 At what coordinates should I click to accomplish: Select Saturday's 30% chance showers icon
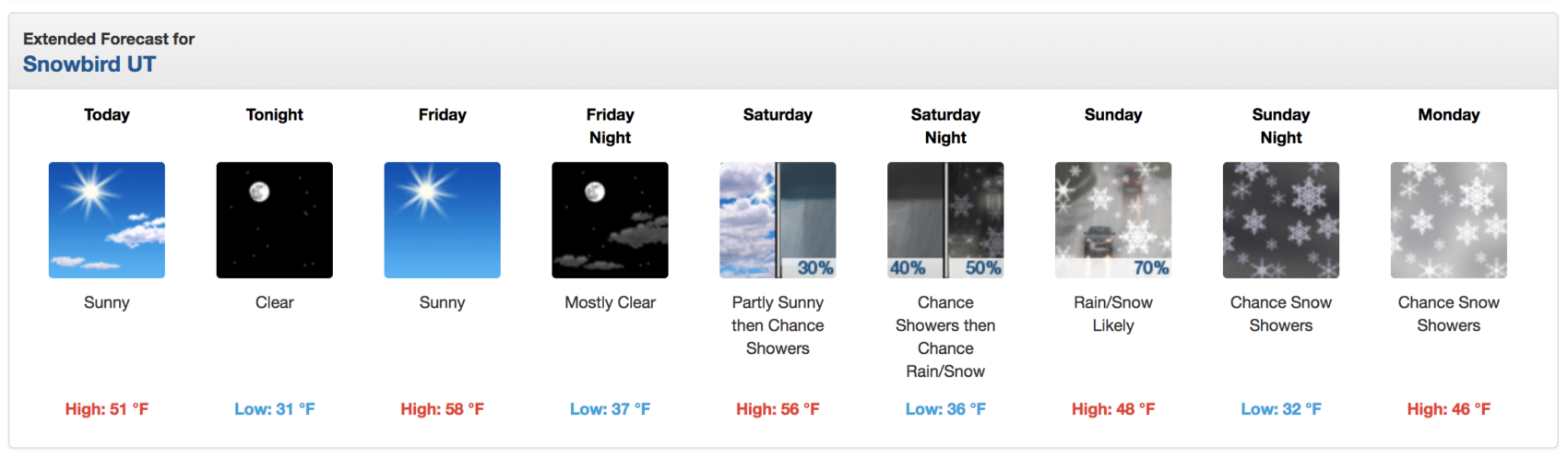[x=778, y=220]
